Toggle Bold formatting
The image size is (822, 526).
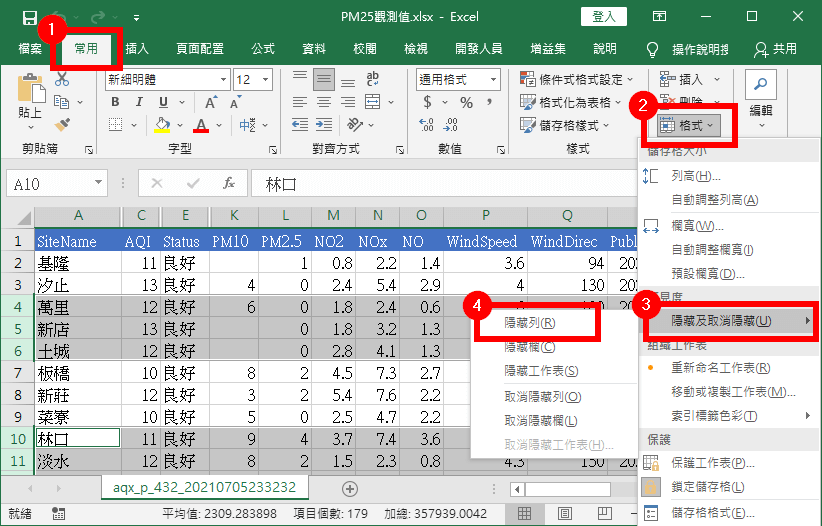point(115,102)
